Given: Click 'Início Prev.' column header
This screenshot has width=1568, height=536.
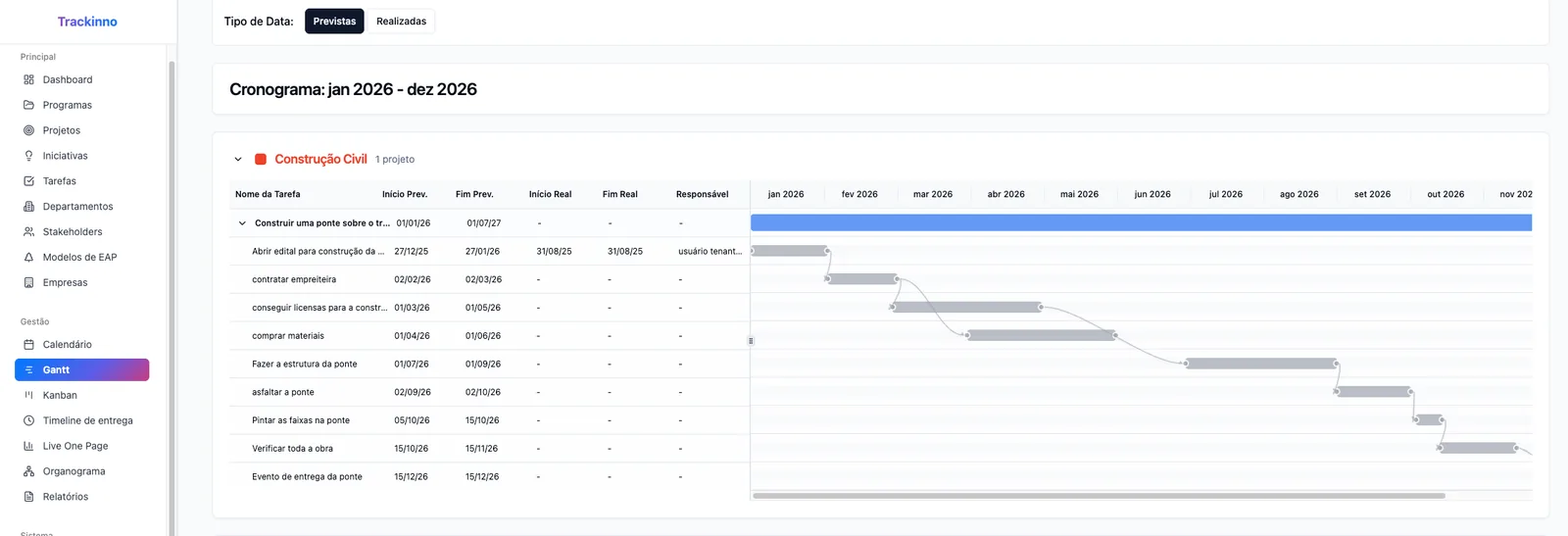Looking at the screenshot, I should [405, 195].
